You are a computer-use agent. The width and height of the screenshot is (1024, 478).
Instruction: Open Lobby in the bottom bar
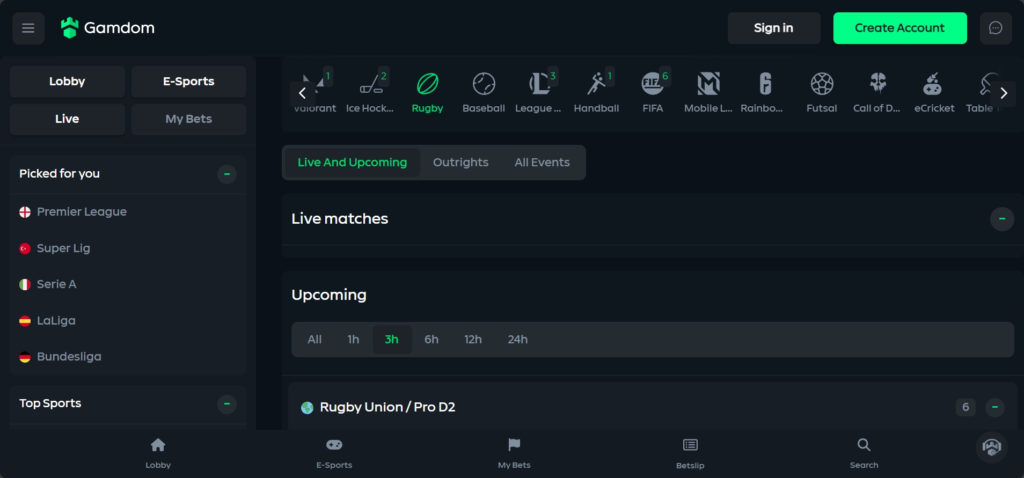coord(158,453)
